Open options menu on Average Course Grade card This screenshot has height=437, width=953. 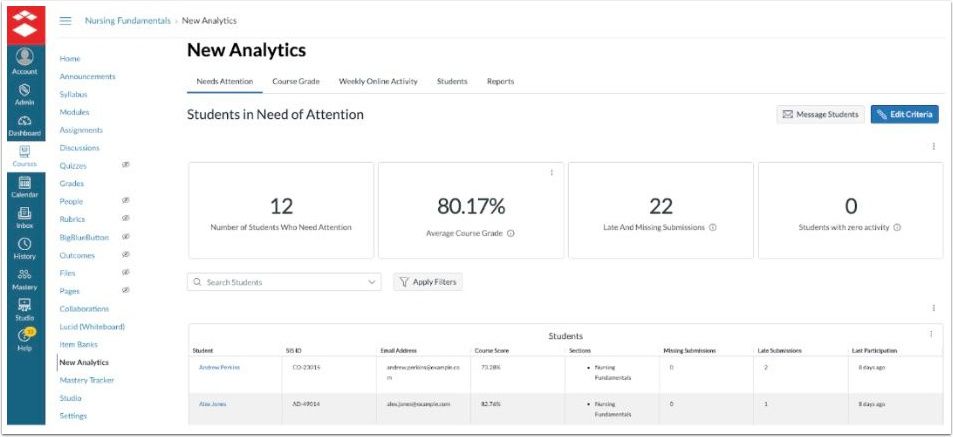click(551, 173)
